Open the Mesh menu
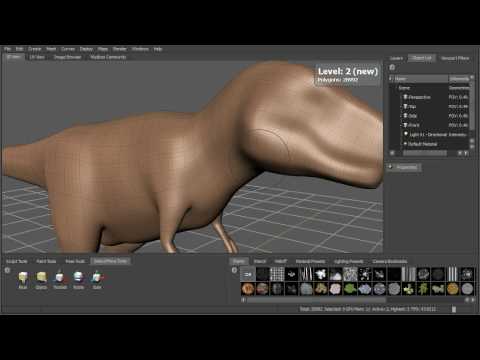 51,49
